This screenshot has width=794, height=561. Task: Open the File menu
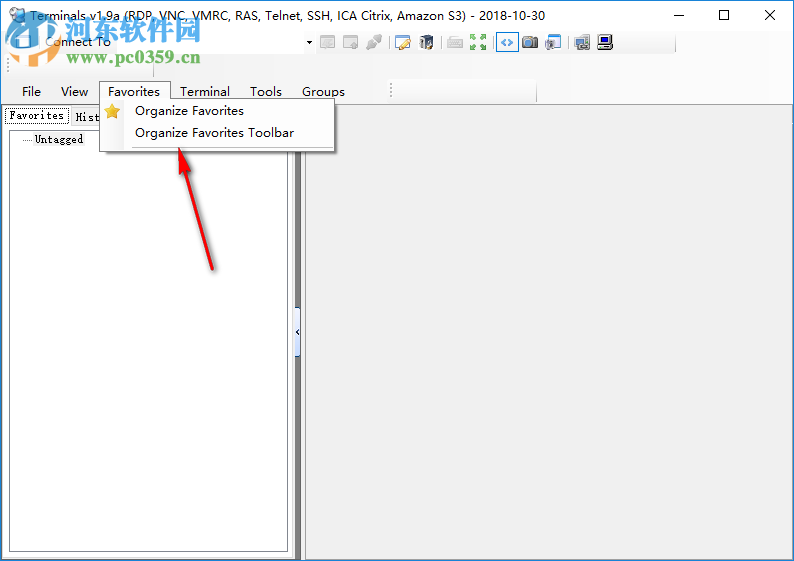click(31, 92)
